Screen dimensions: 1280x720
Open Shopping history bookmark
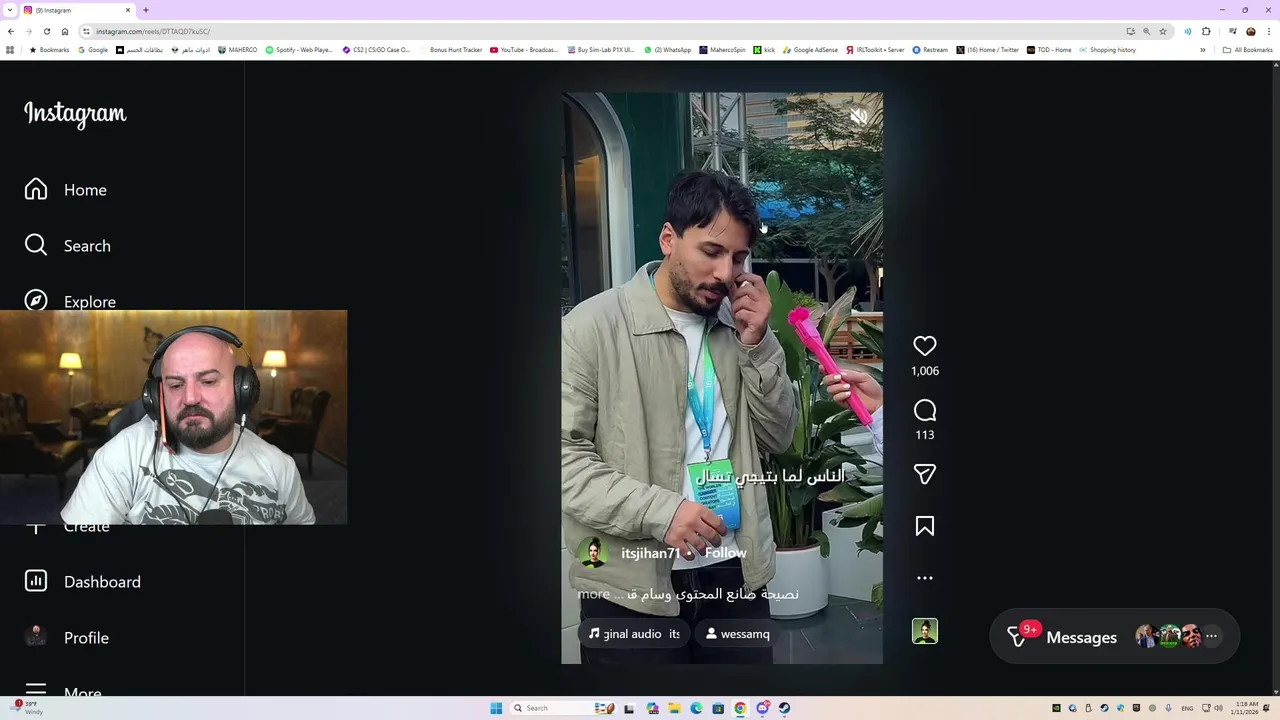[x=1107, y=50]
